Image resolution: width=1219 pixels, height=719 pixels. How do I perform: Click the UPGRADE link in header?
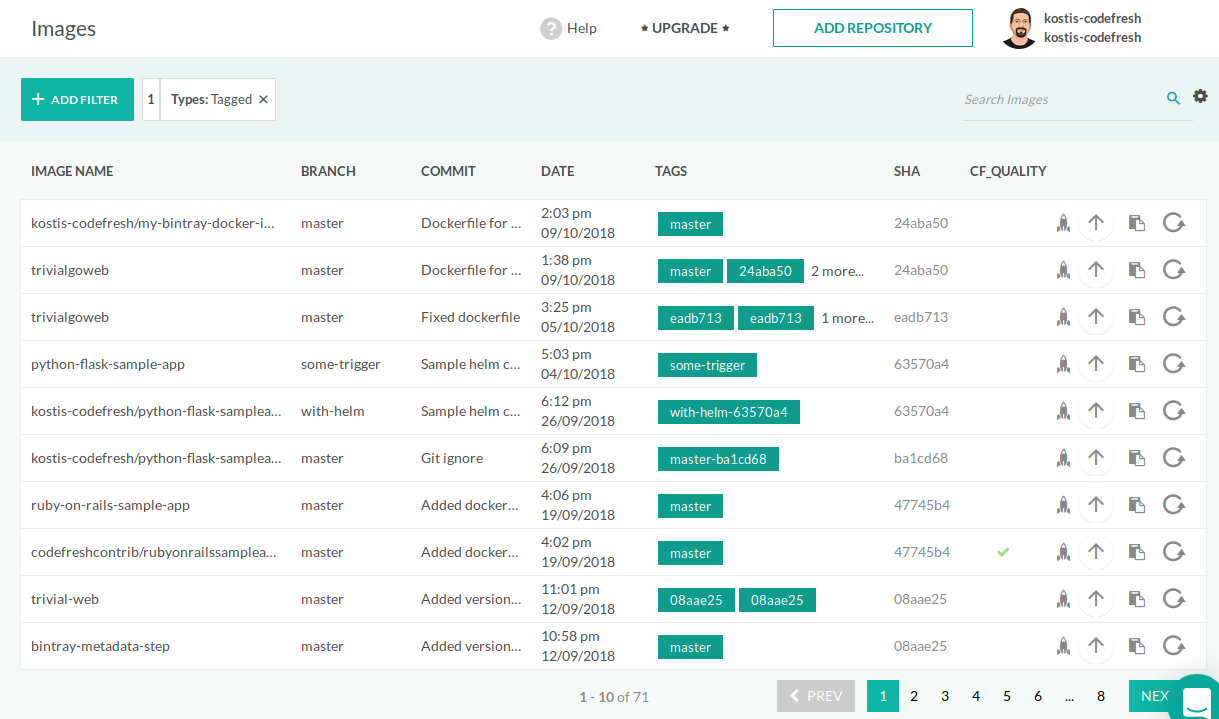click(685, 28)
